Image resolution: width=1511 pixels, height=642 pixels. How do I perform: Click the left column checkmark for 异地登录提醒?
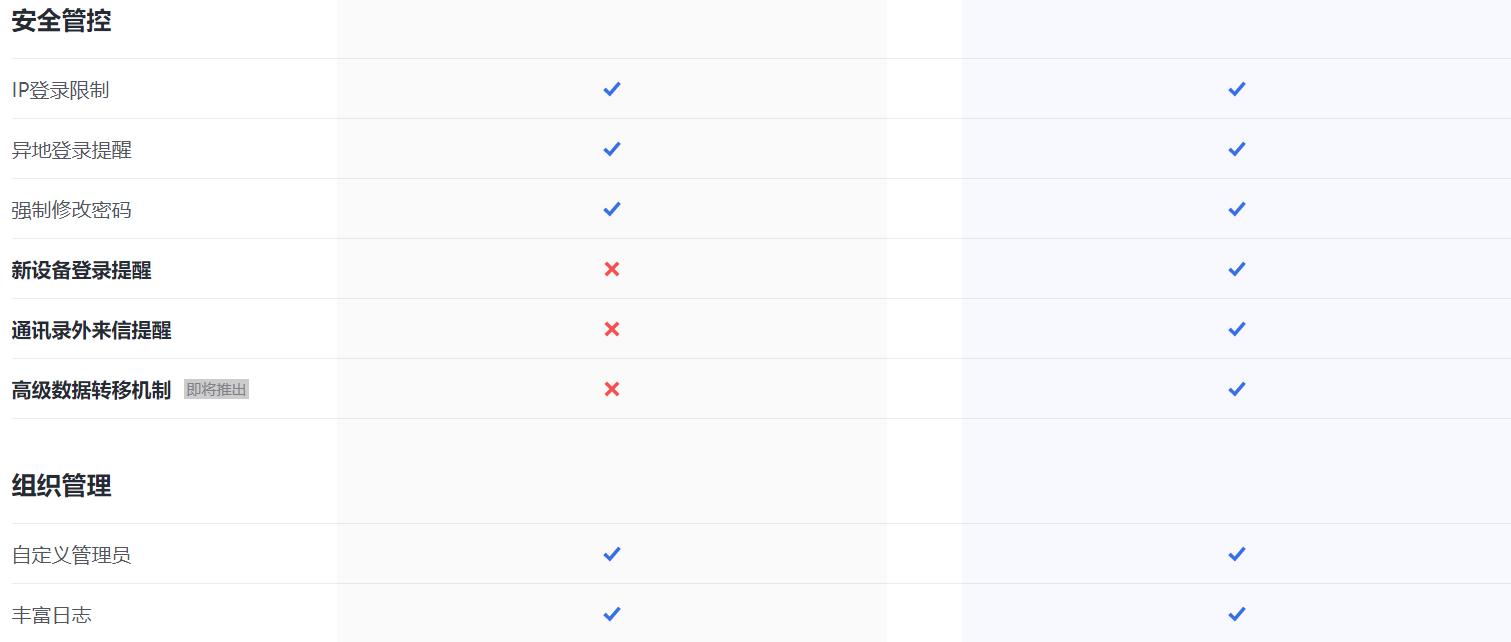pos(612,149)
